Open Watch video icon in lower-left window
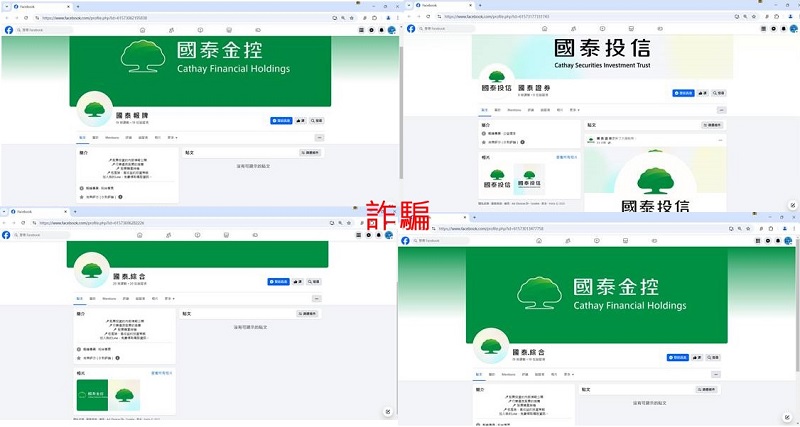 [197, 235]
